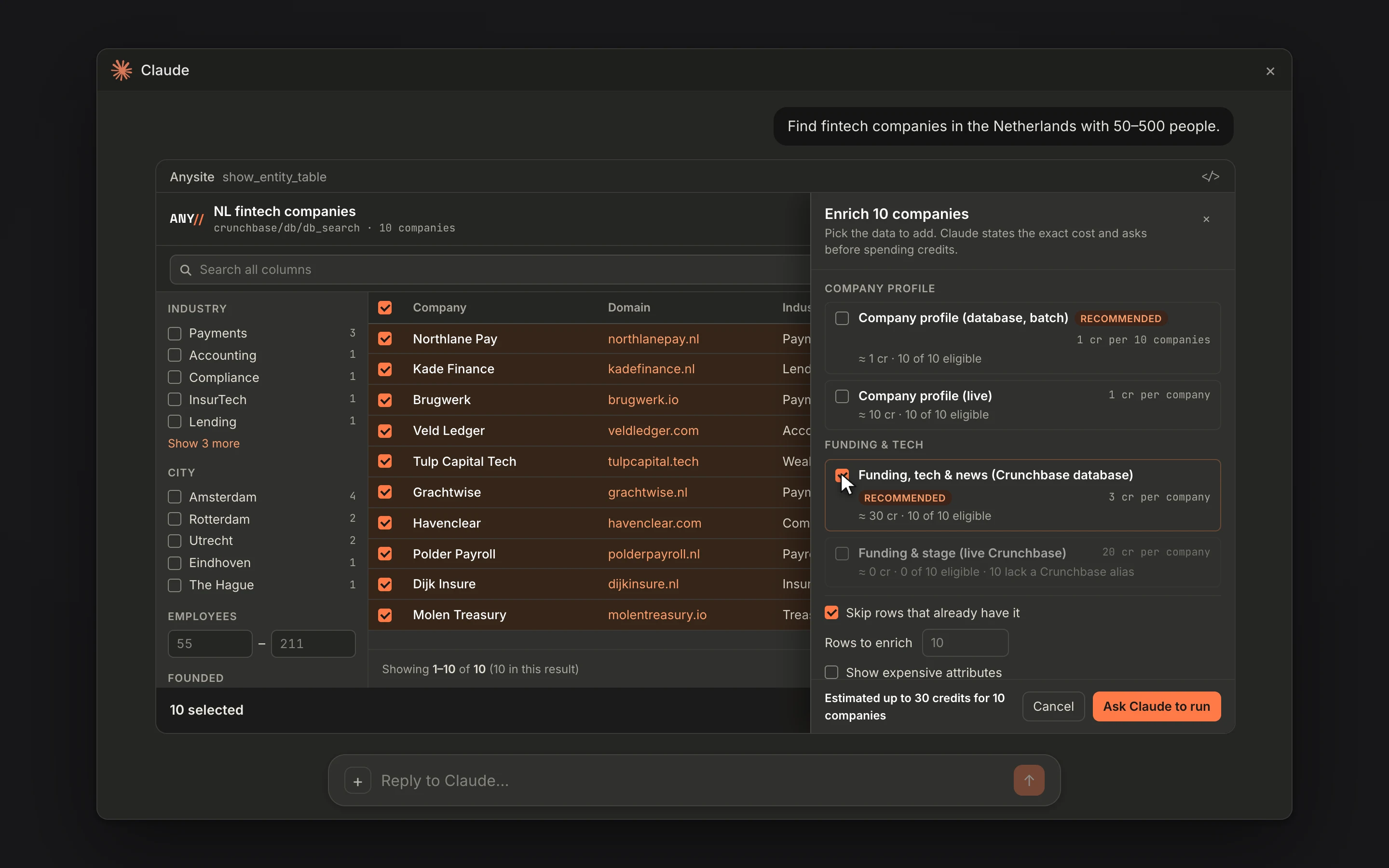This screenshot has width=1389, height=868.
Task: Check Company profile (database, batch) option
Action: [x=842, y=318]
